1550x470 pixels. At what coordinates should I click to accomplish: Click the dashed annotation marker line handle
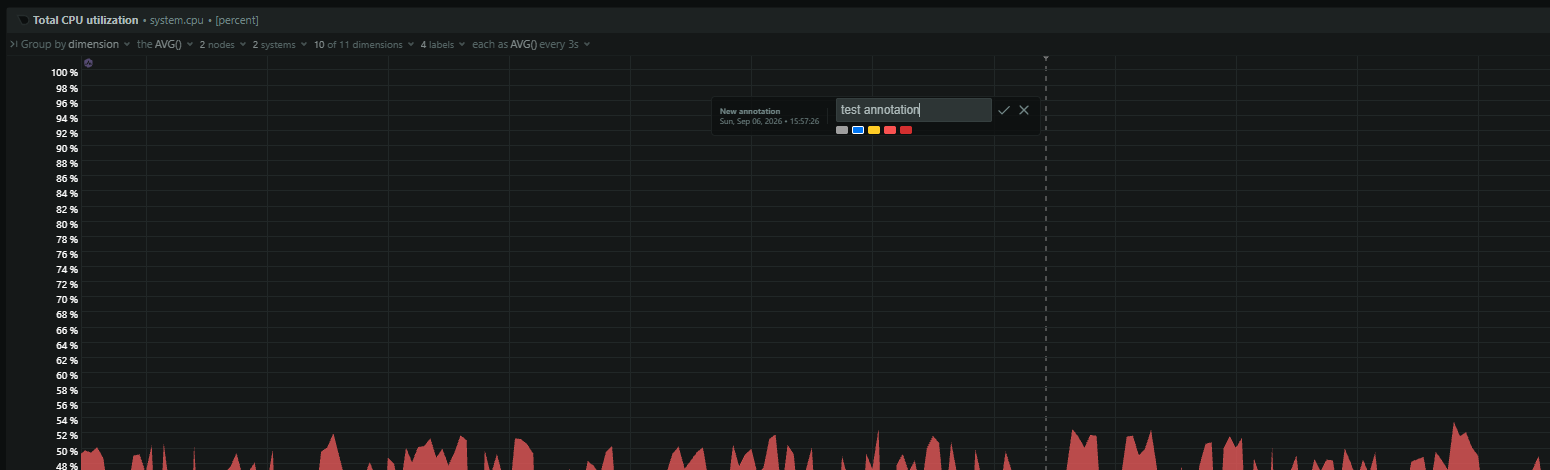(1046, 58)
